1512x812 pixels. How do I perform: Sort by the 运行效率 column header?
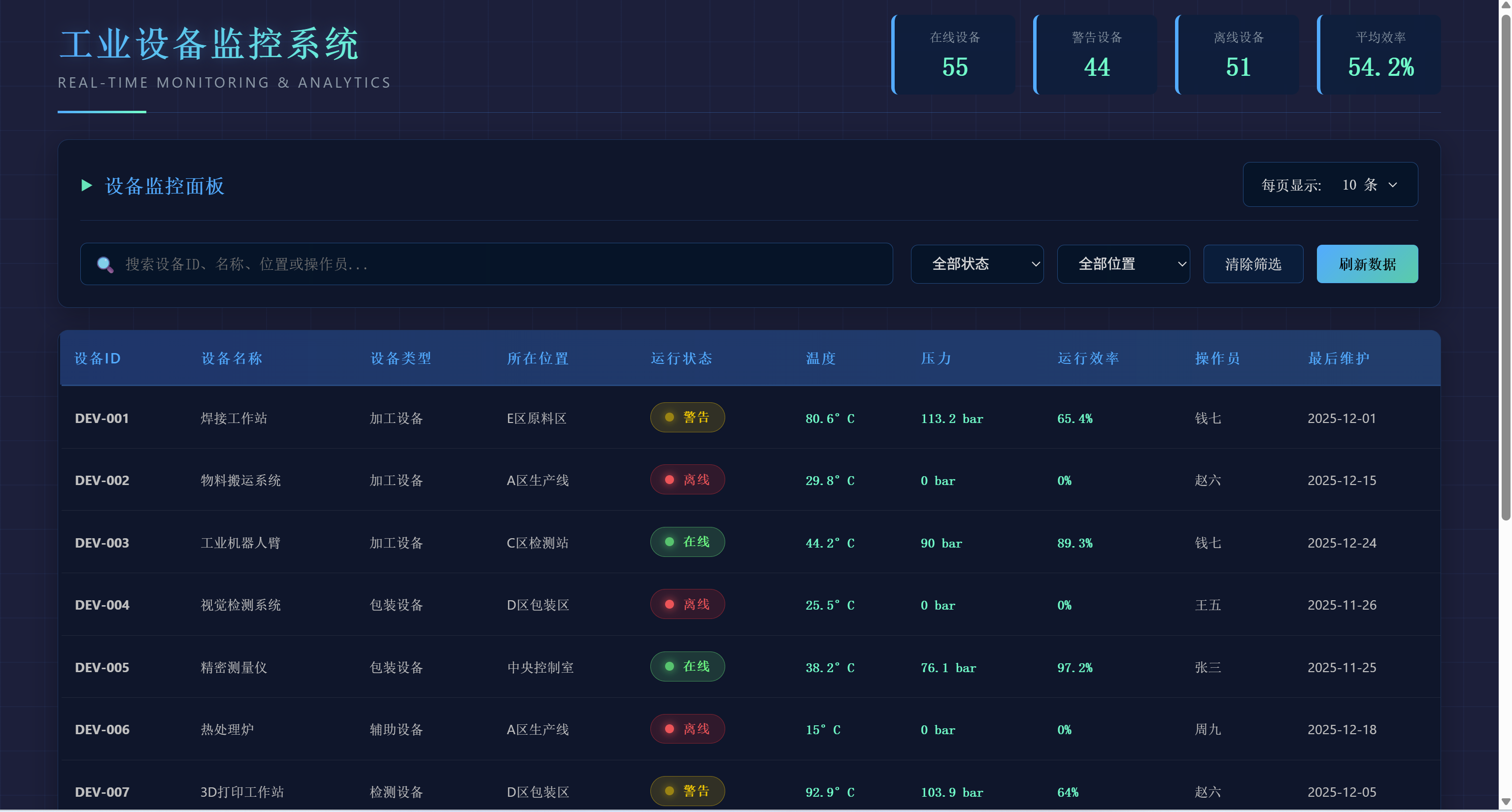coord(1088,358)
